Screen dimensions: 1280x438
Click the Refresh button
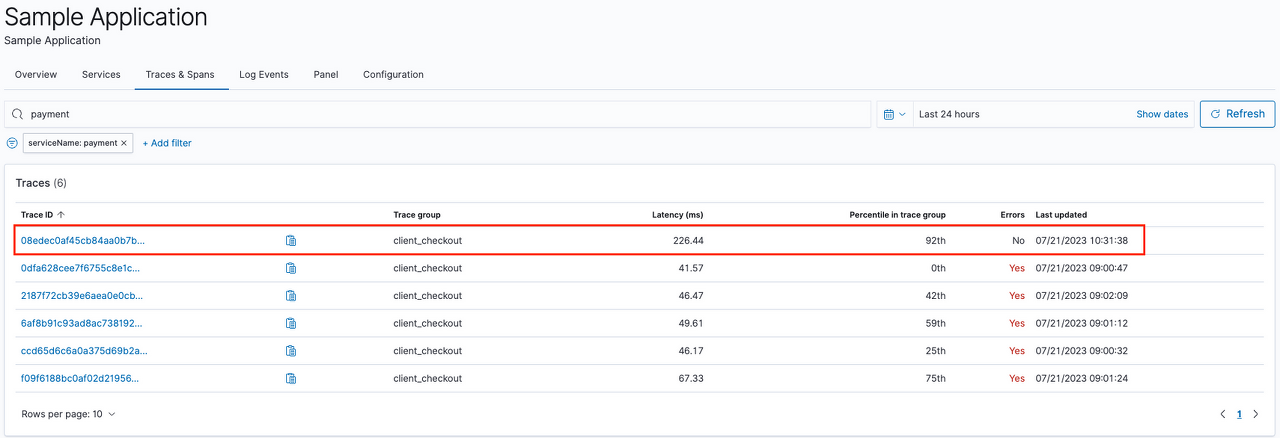[1238, 114]
